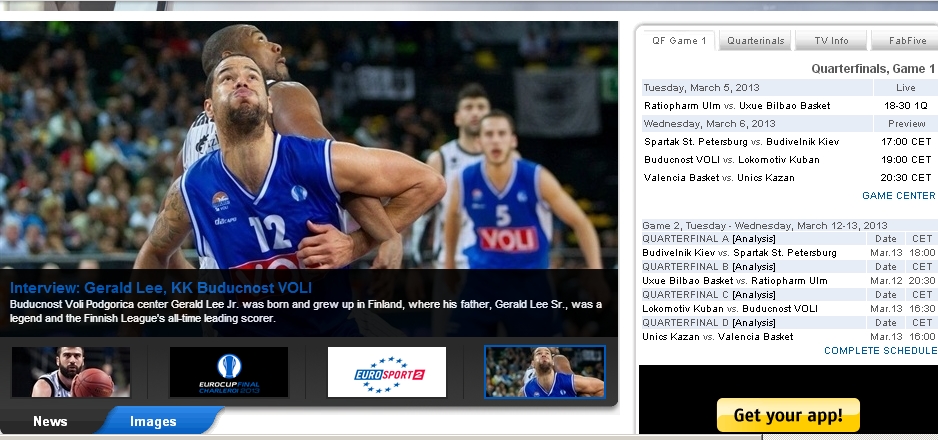Select the Eurosport 2 logo thumbnail

coord(386,372)
